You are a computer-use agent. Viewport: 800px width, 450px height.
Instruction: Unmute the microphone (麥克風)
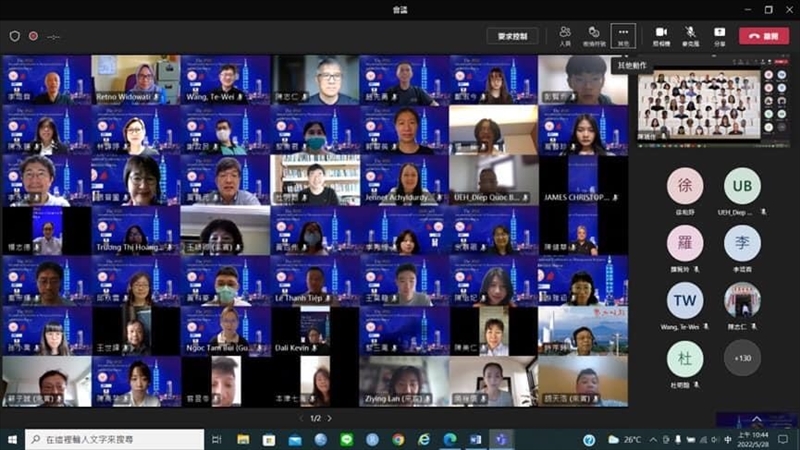[x=690, y=36]
